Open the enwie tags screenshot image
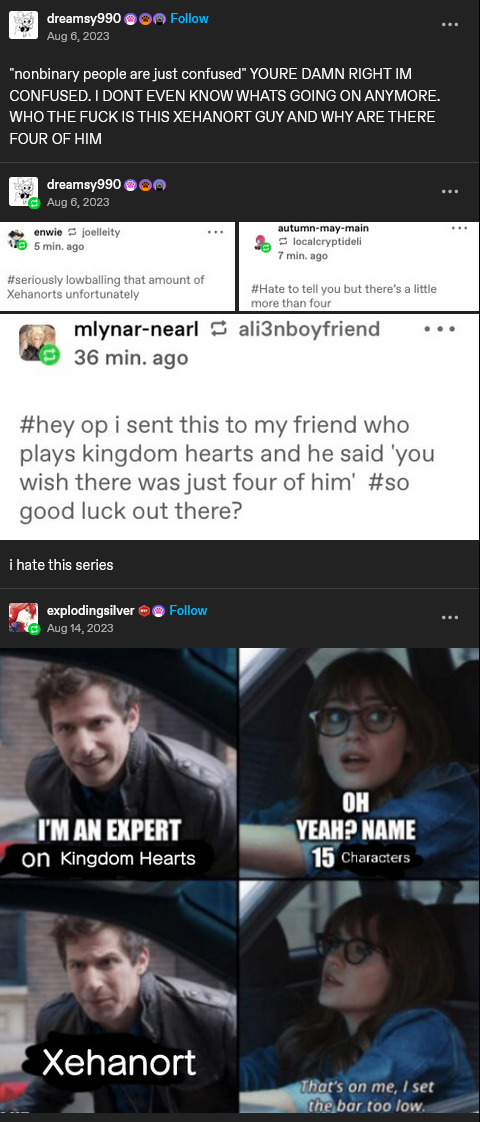 [117, 266]
